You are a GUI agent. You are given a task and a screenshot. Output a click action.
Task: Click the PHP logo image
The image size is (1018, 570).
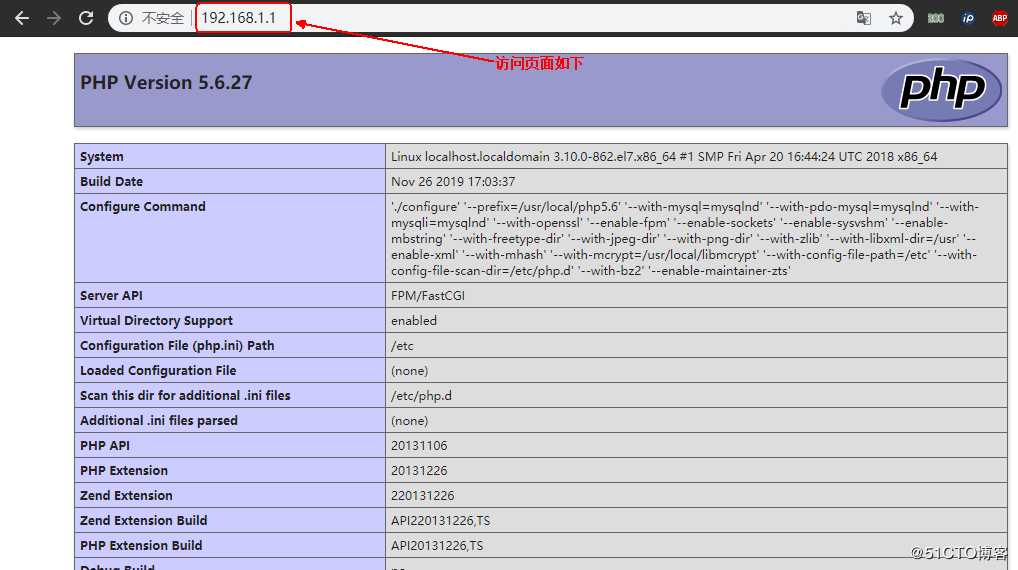pos(942,90)
